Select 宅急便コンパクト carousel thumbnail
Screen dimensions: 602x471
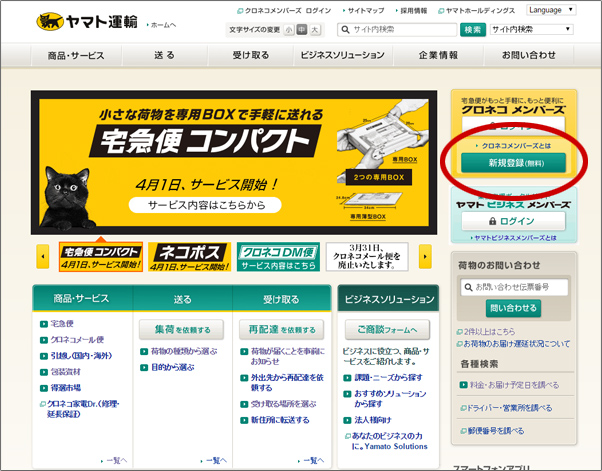click(101, 257)
